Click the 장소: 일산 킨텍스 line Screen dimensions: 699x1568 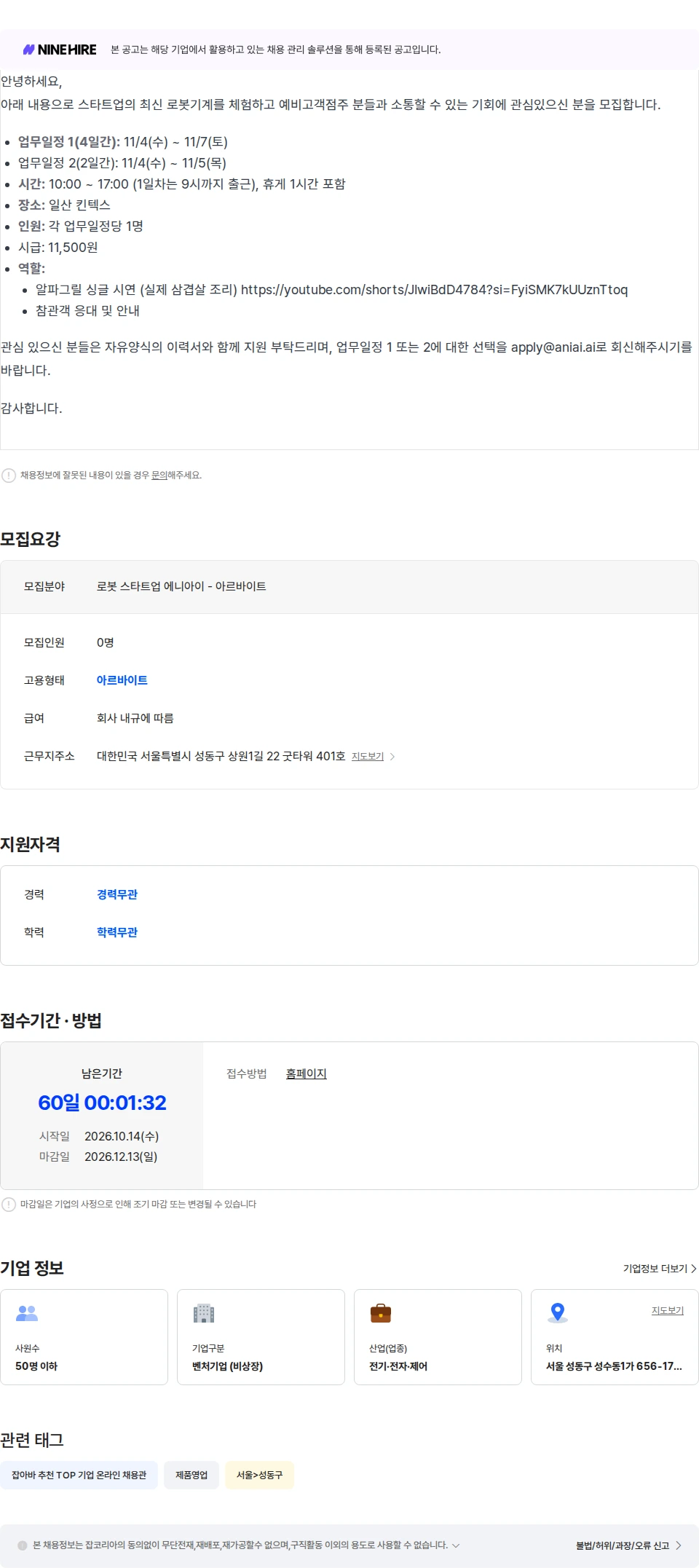(64, 205)
